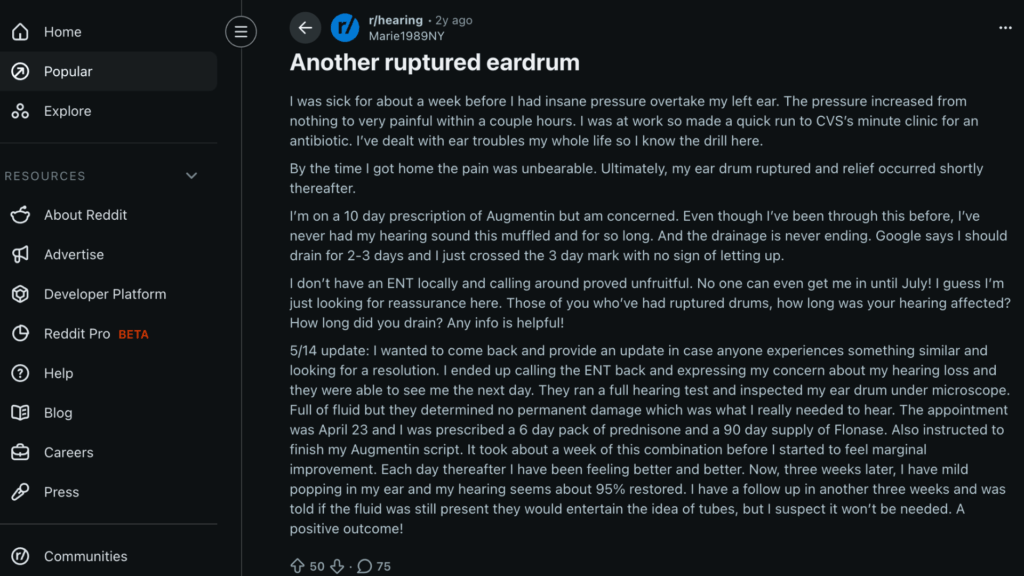Image resolution: width=1024 pixels, height=576 pixels.
Task: Click the Help question mark icon
Action: pyautogui.click(x=20, y=373)
